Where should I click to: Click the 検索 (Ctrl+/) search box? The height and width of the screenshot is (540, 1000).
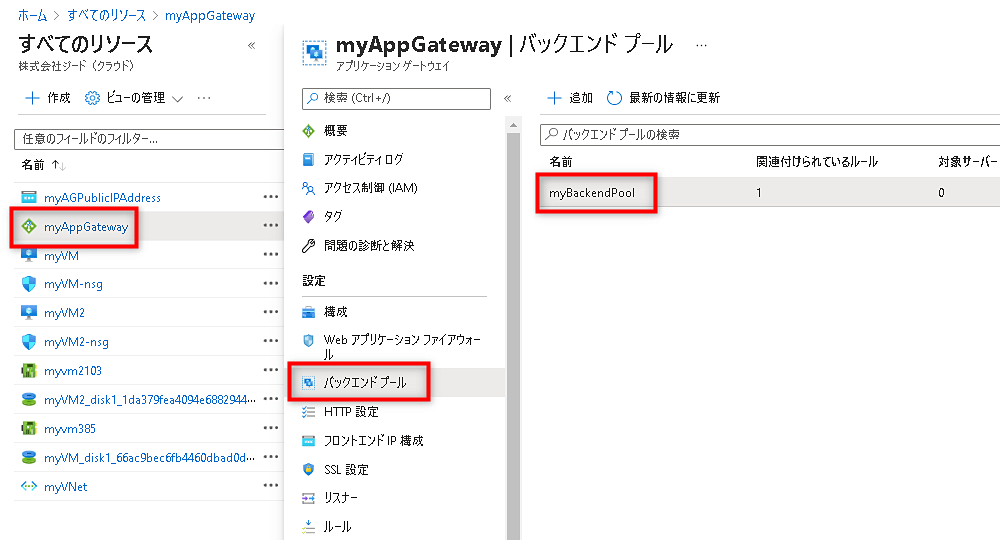click(x=396, y=98)
